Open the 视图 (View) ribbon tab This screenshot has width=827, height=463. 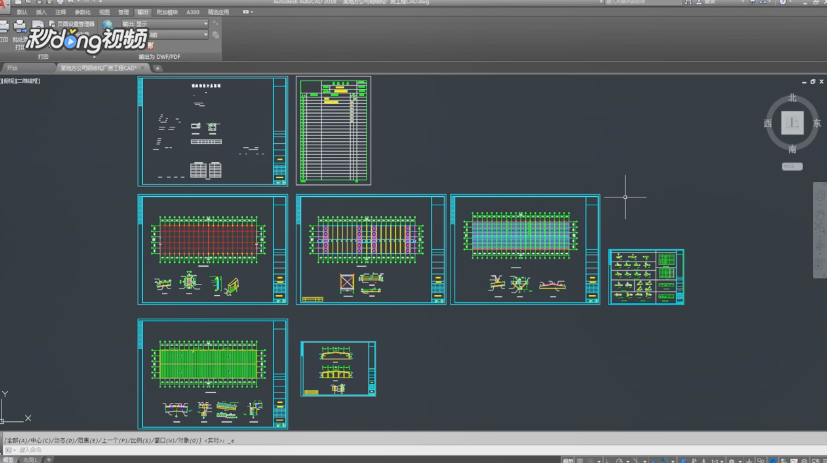coord(104,12)
